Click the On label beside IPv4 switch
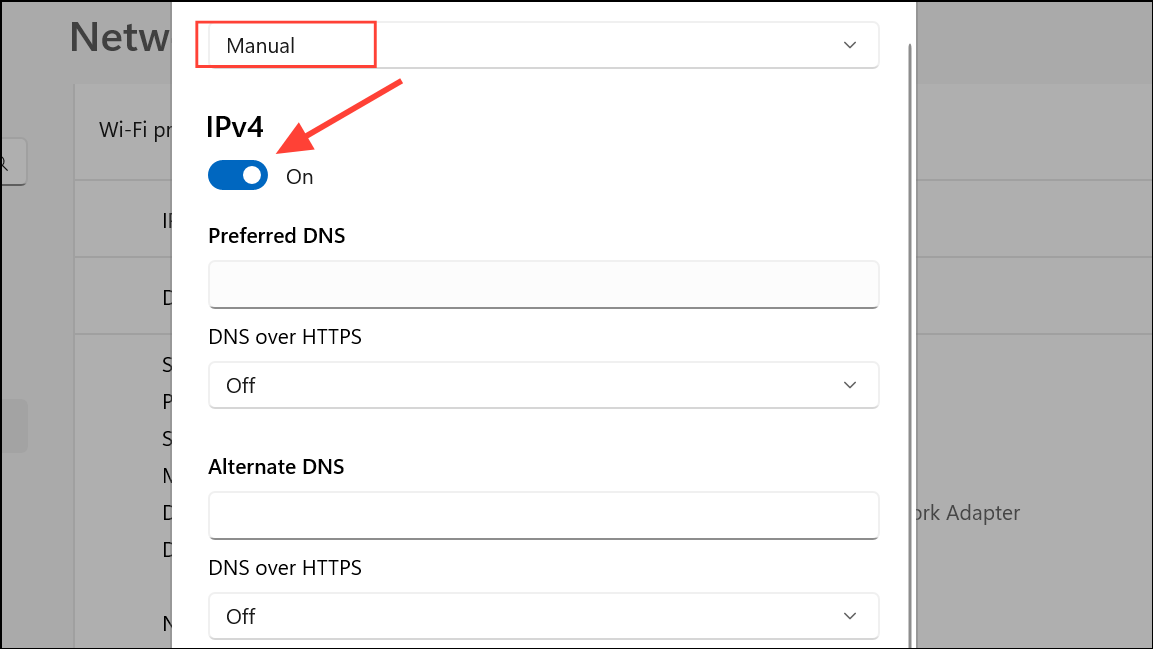The width and height of the screenshot is (1153, 649). tap(299, 177)
